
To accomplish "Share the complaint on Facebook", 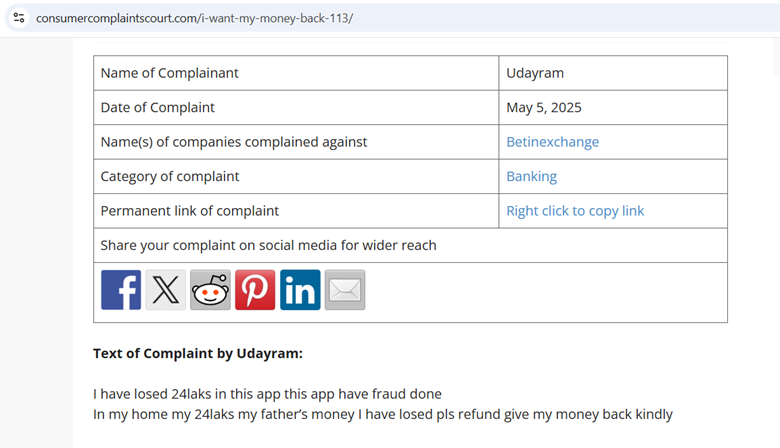I will coord(121,290).
